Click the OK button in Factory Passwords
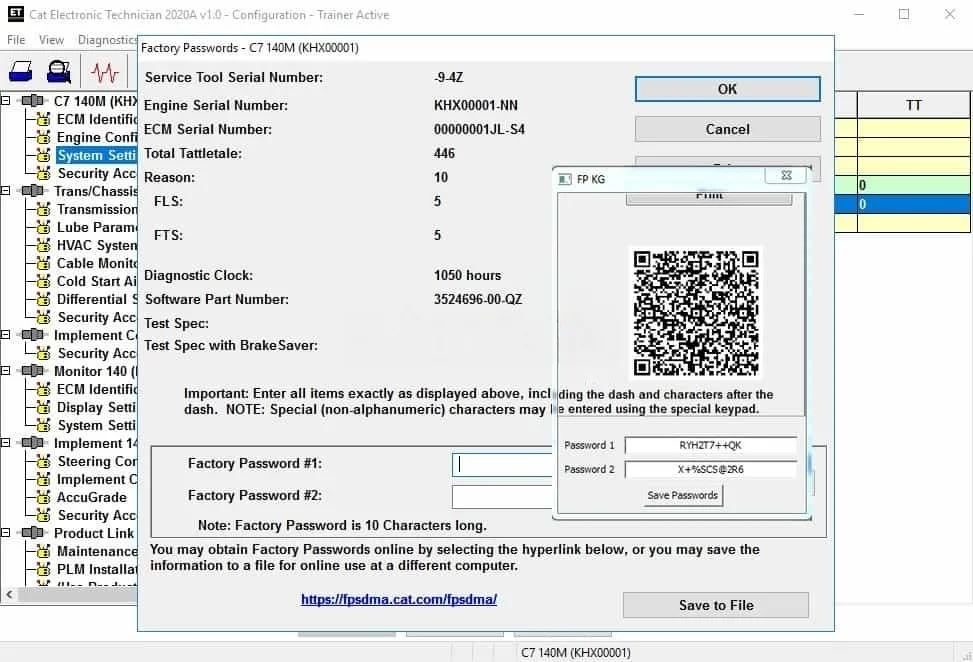The height and width of the screenshot is (662, 973). click(x=727, y=89)
